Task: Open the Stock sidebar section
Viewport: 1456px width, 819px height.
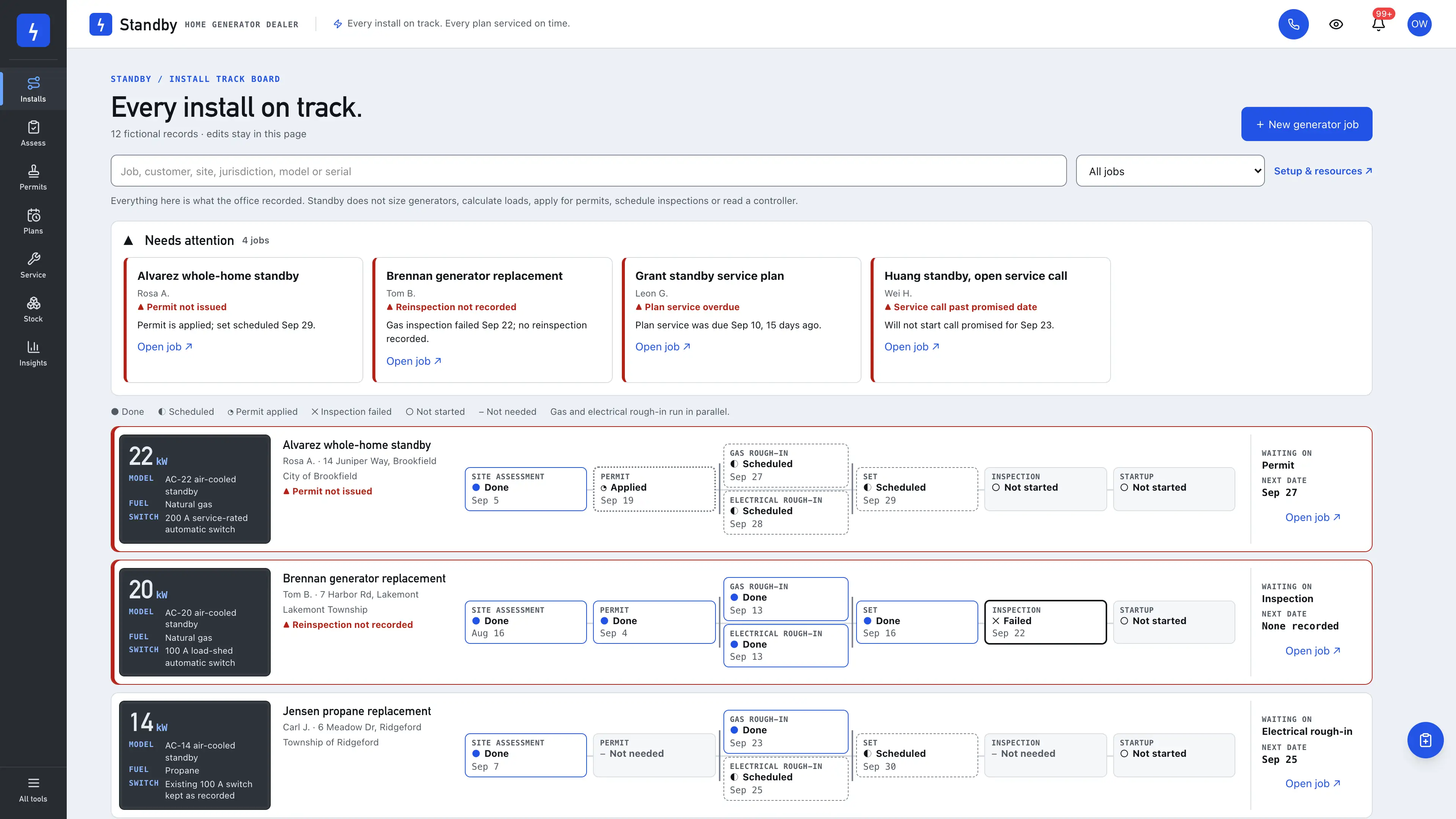Action: click(33, 310)
